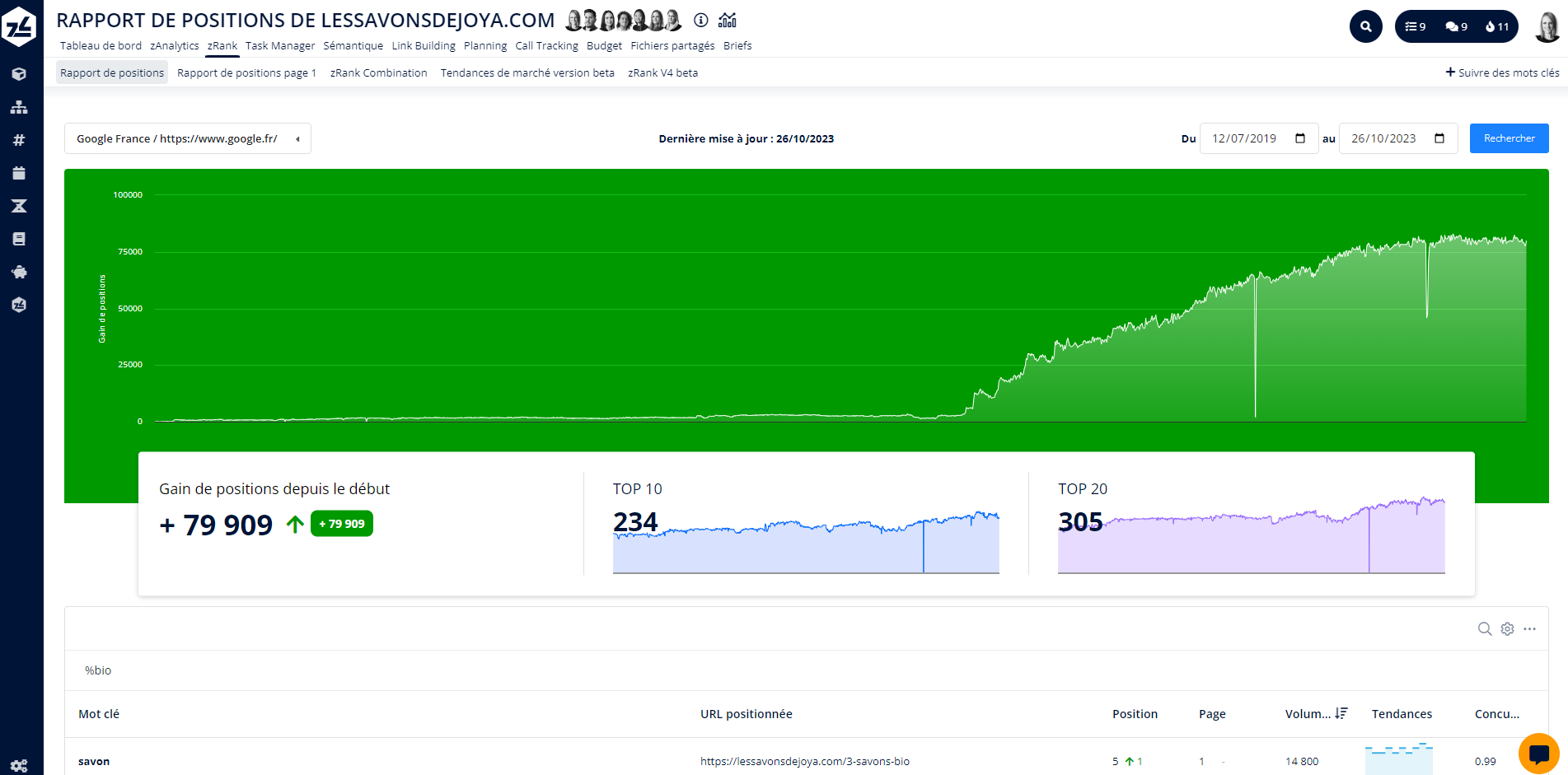The image size is (1568, 775).
Task: Click the Page column header
Action: (x=1212, y=714)
